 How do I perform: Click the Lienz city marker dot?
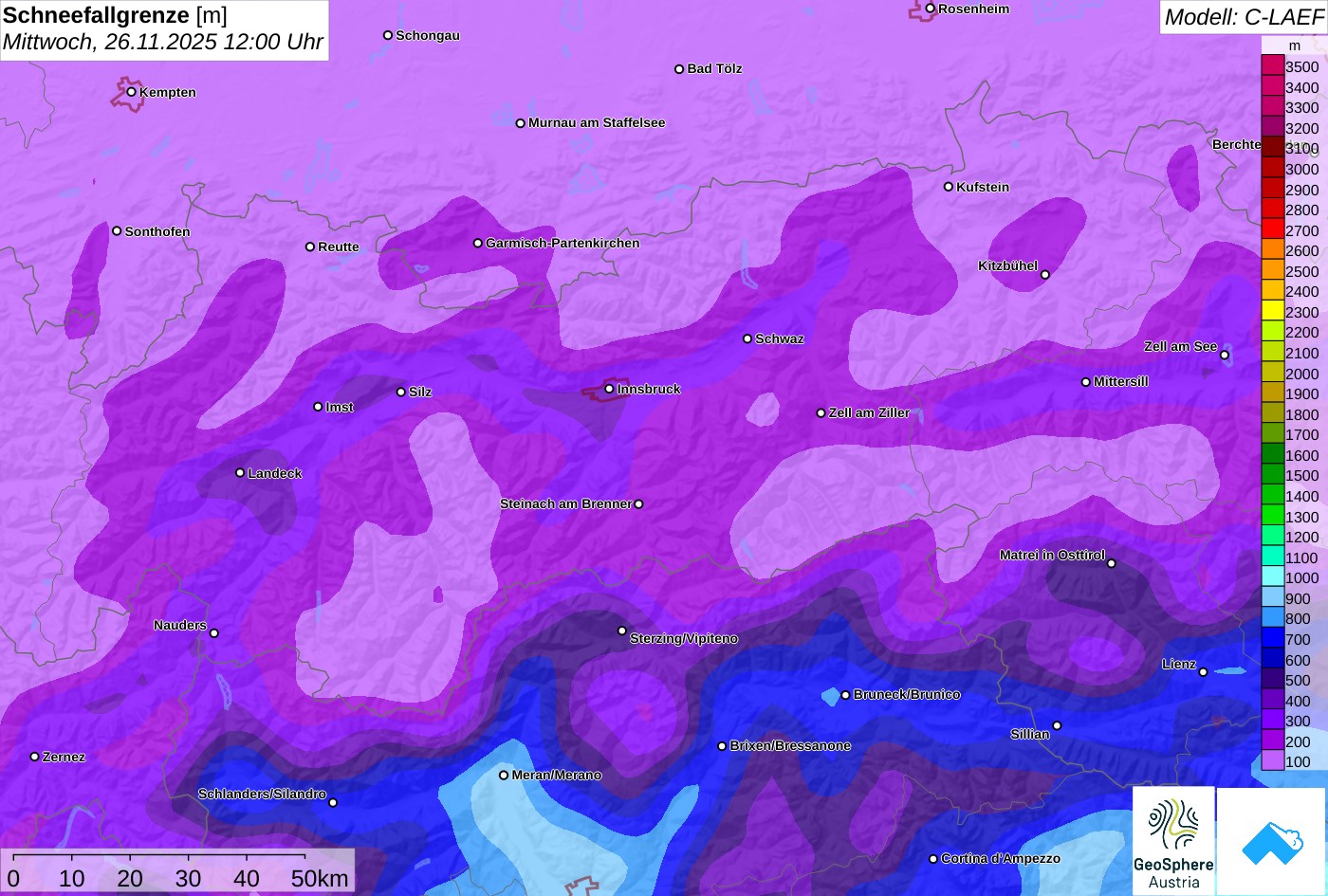coord(1203,672)
